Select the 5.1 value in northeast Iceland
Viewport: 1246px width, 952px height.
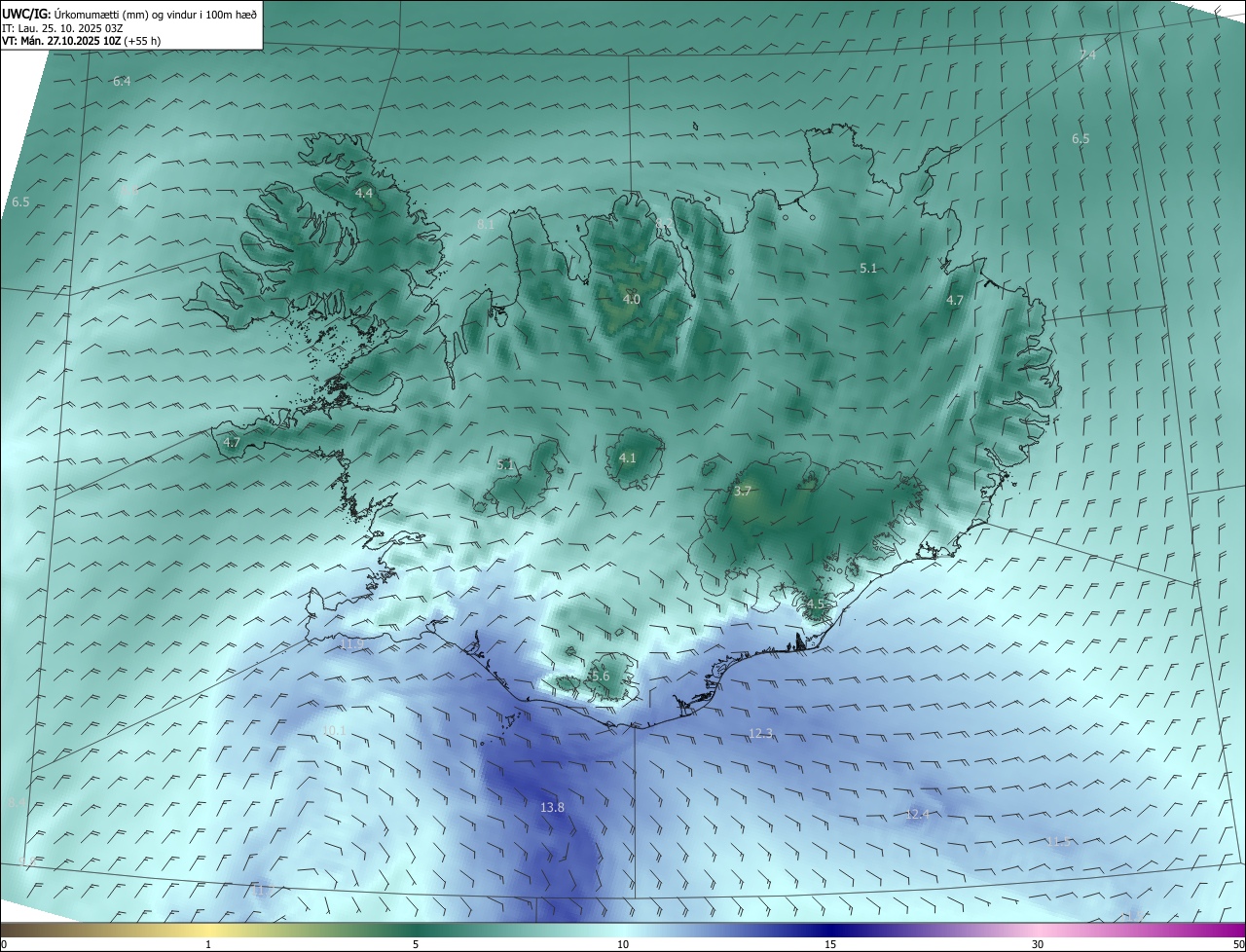pos(868,268)
